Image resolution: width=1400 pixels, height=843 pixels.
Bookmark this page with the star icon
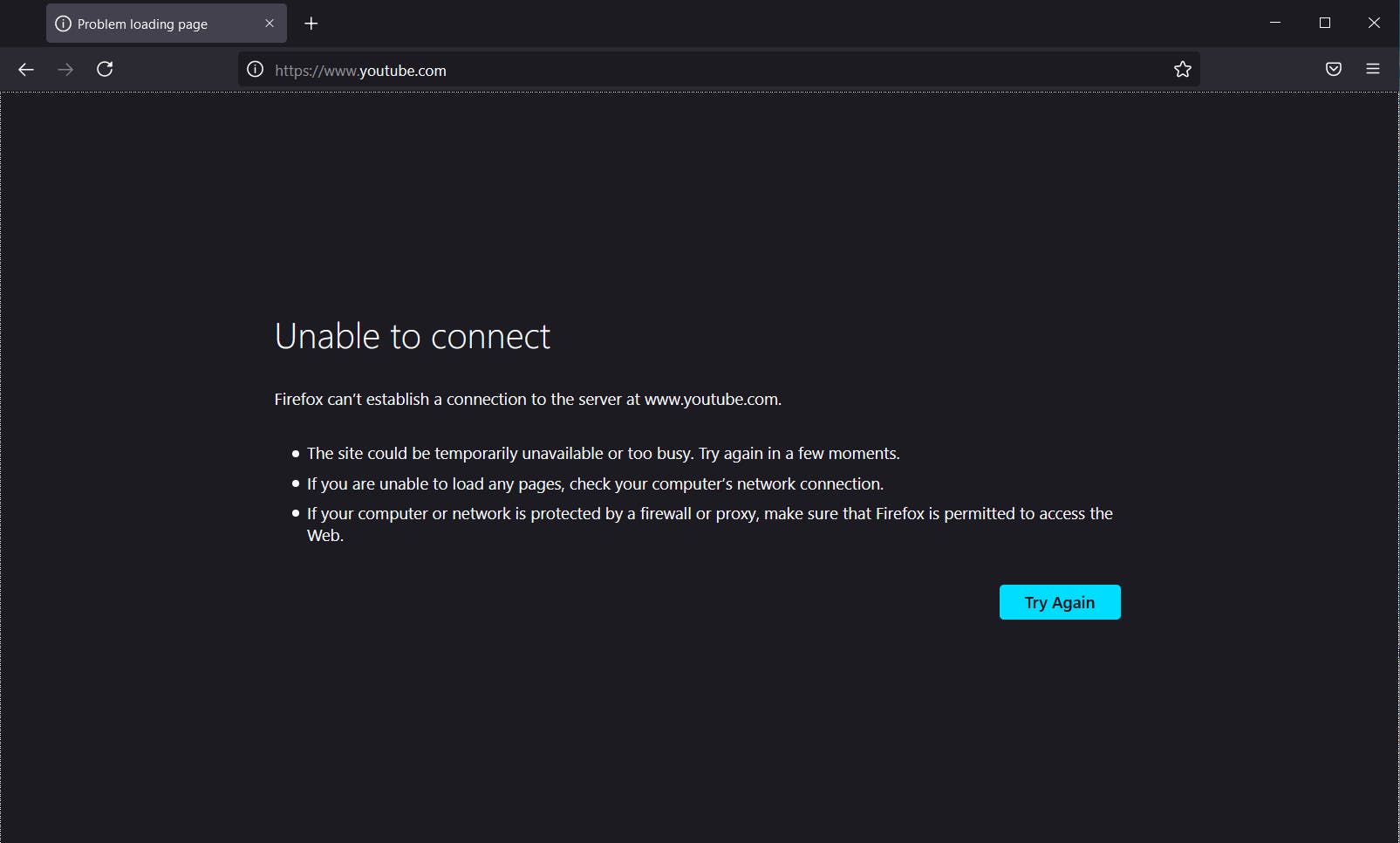pyautogui.click(x=1182, y=70)
